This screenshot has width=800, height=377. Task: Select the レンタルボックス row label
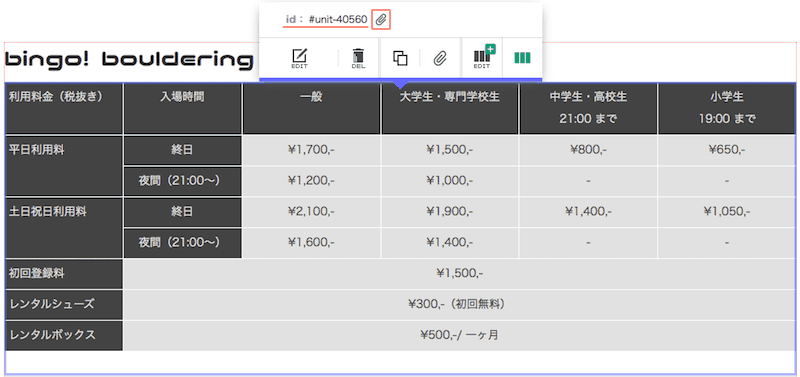pyautogui.click(x=64, y=336)
